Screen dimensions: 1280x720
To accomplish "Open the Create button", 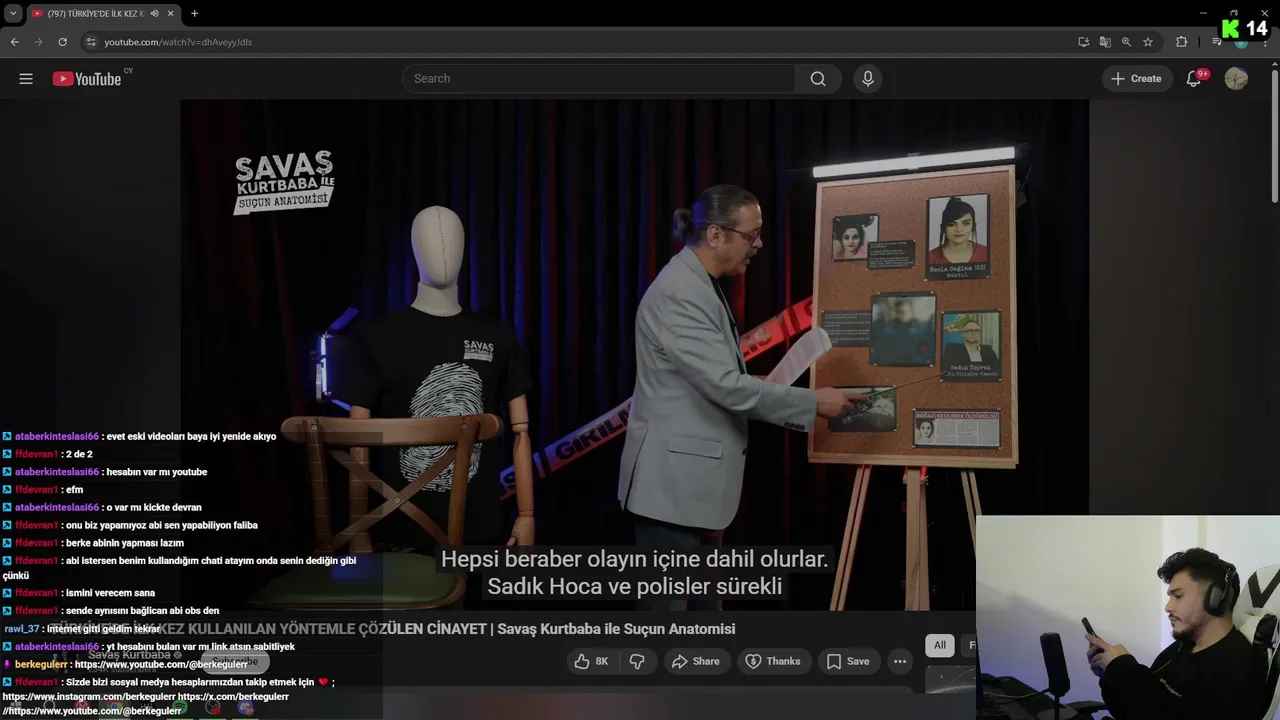I will click(x=1136, y=79).
